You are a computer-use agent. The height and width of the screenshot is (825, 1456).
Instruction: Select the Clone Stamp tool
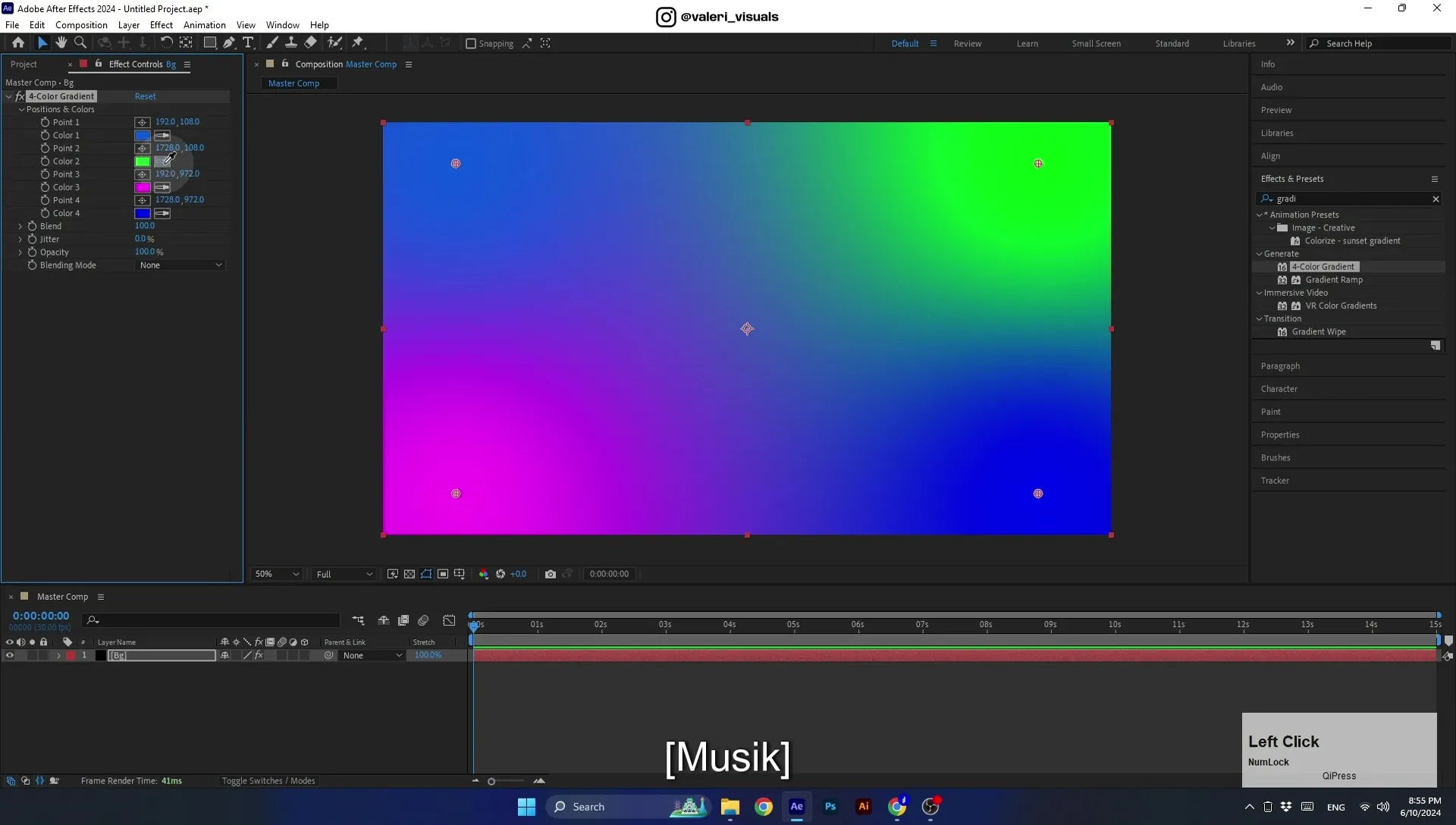point(291,43)
